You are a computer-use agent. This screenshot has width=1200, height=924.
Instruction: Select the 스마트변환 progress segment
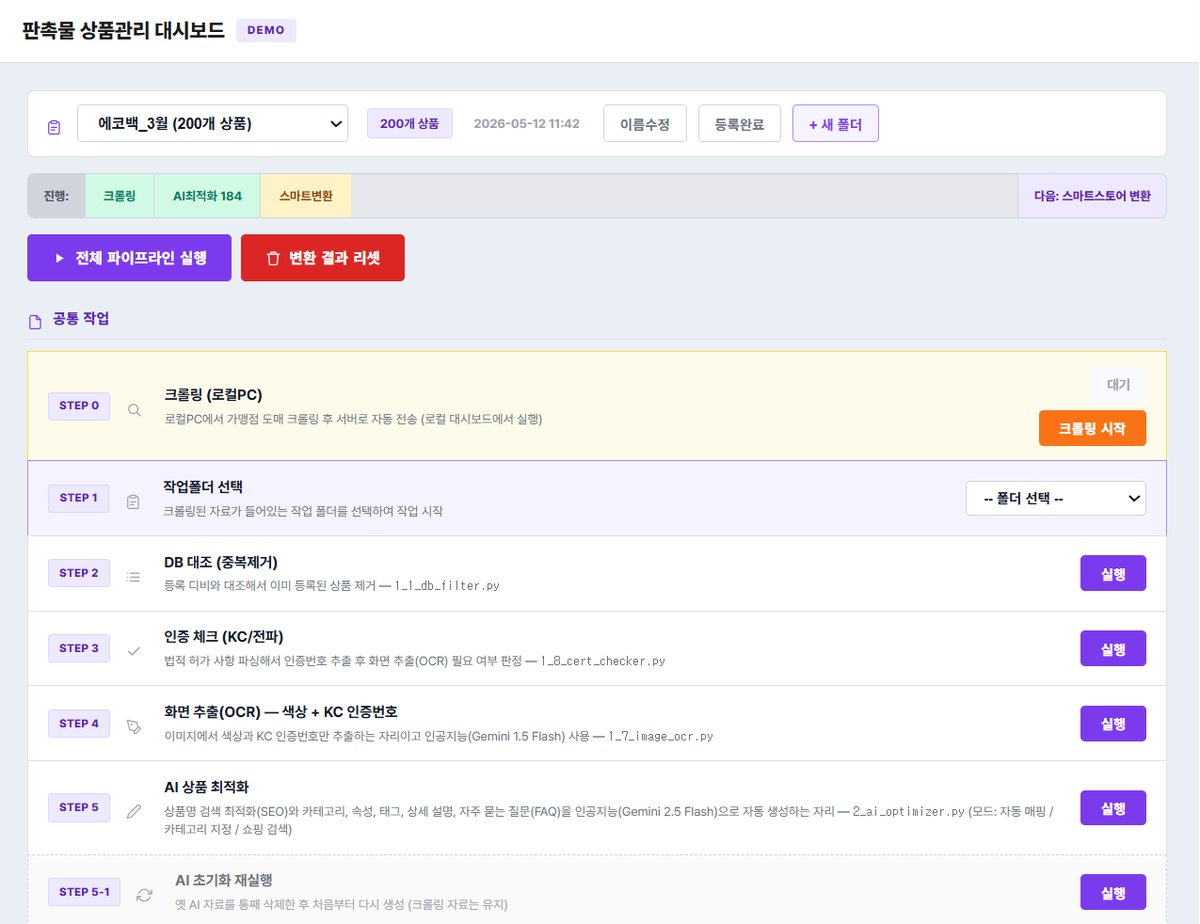(x=306, y=196)
